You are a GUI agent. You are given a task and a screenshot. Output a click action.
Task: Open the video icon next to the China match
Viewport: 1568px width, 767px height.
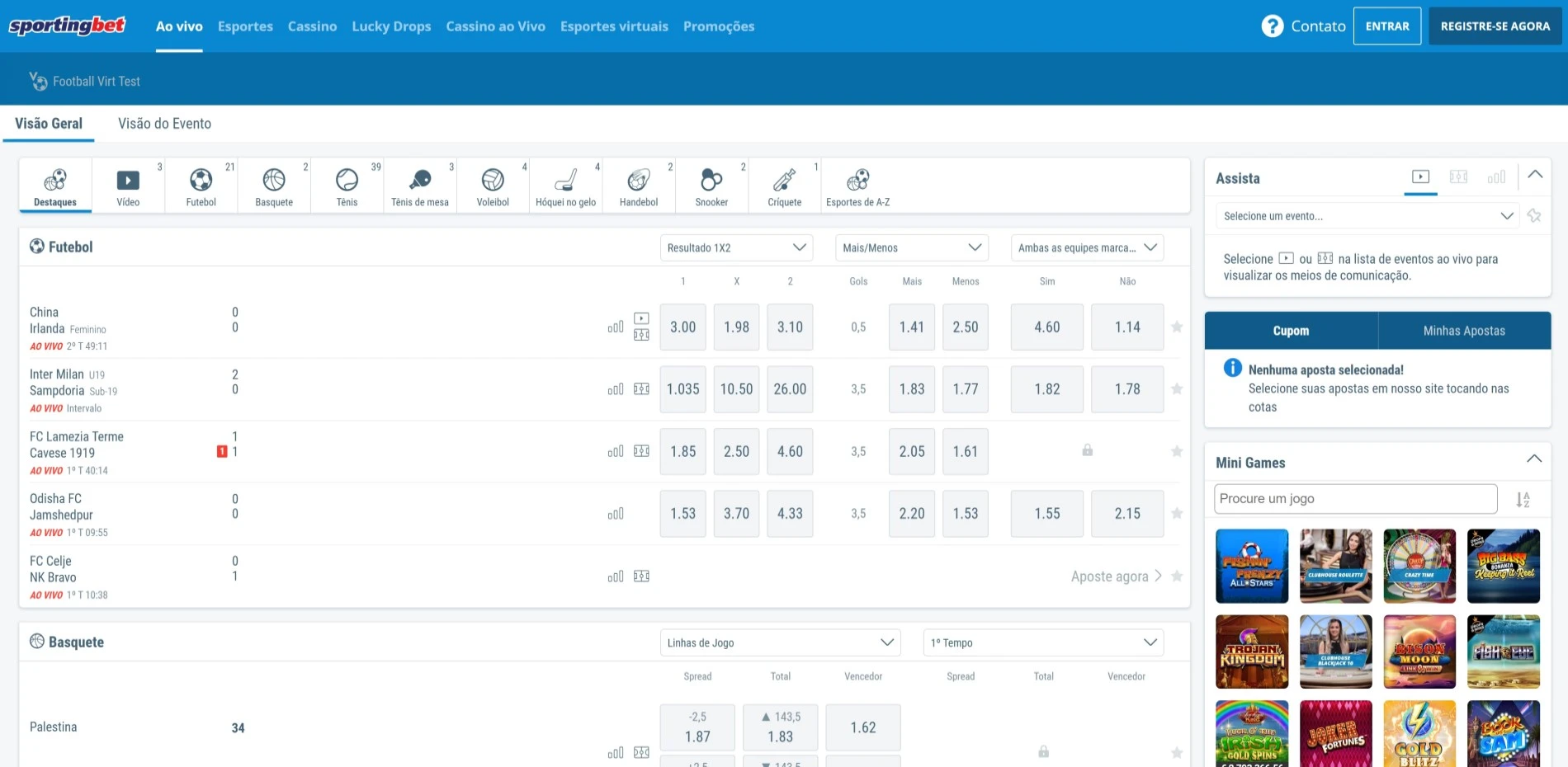pos(640,318)
